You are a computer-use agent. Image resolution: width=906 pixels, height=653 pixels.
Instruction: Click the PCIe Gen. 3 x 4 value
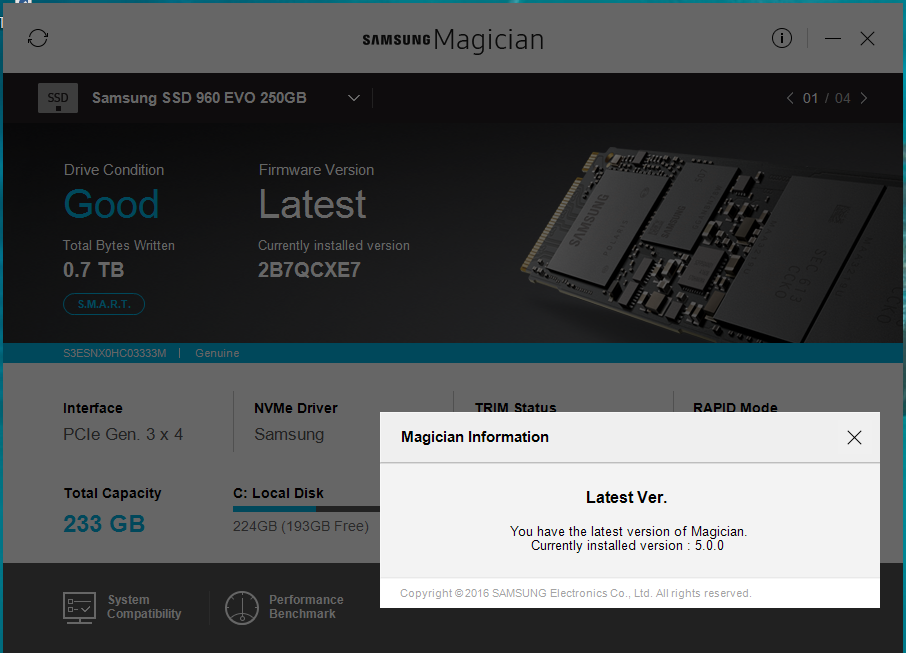tap(123, 435)
